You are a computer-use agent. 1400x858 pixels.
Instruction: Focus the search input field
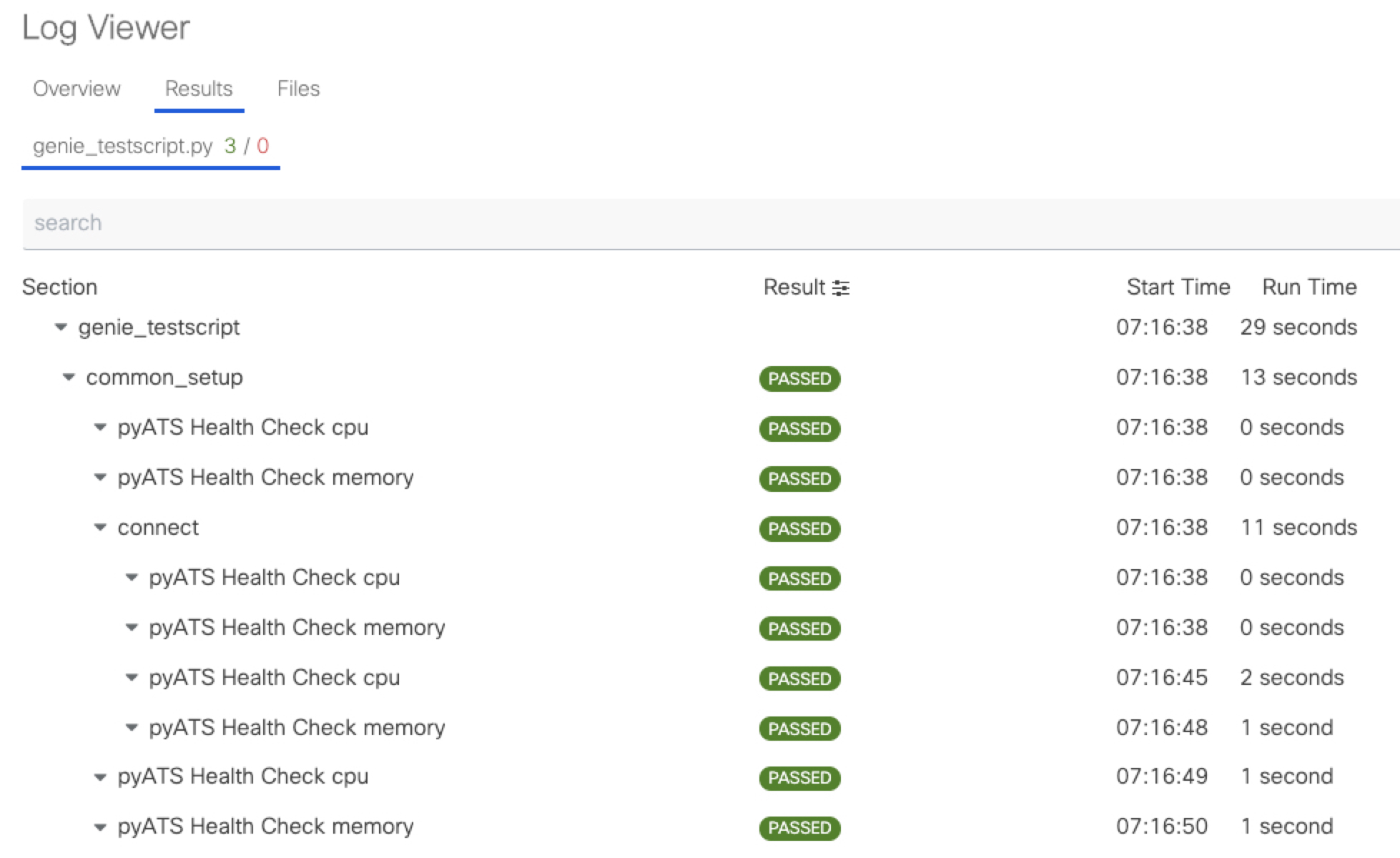(711, 223)
